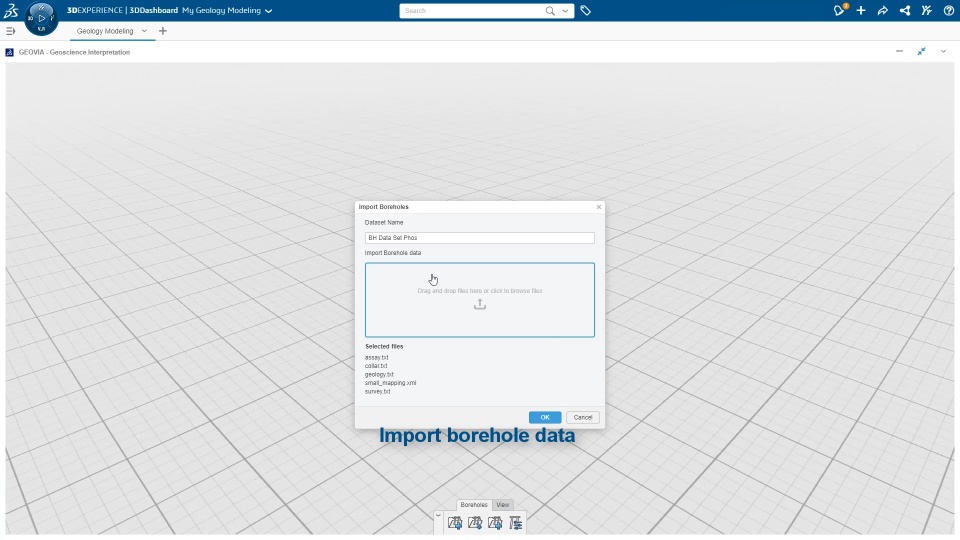The image size is (960, 540).
Task: Click the search magnifier icon
Action: tap(550, 10)
